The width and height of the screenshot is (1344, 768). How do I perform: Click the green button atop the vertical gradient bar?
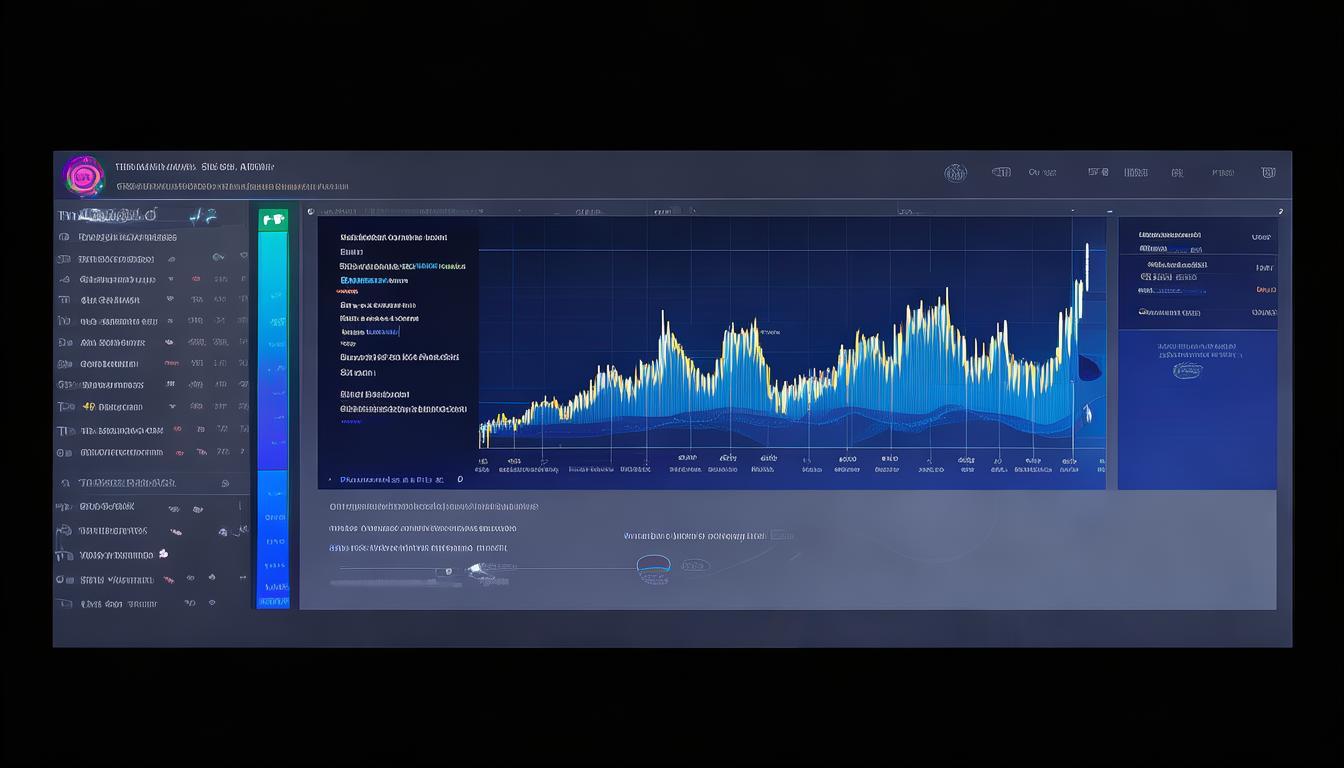click(x=272, y=220)
